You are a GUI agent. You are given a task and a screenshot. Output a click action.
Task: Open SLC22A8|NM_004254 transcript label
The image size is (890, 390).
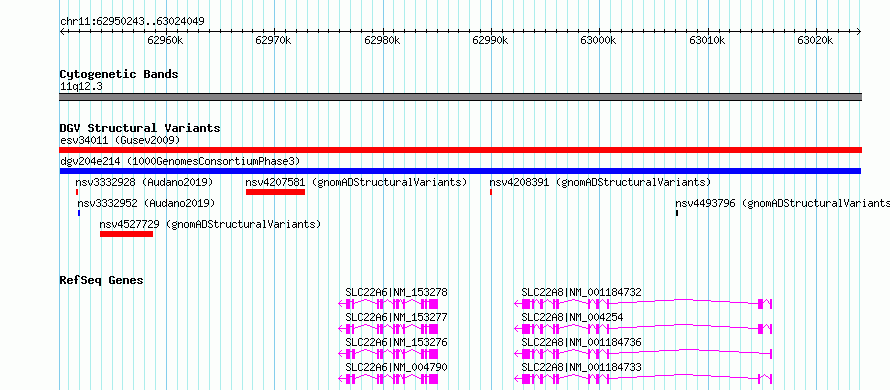pos(572,317)
